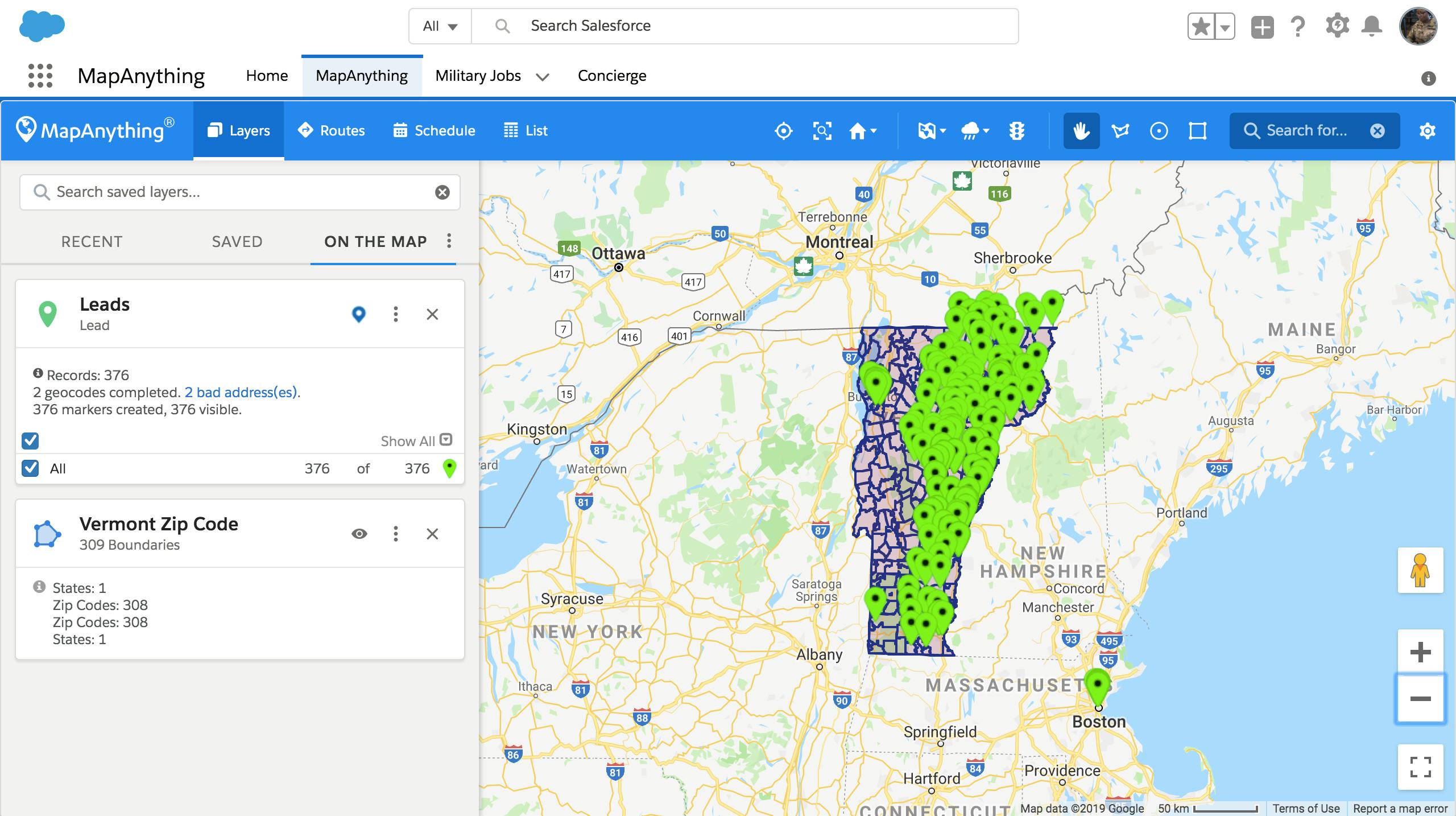The height and width of the screenshot is (816, 1456).
Task: Click the Search Salesforce field
Action: (x=745, y=26)
